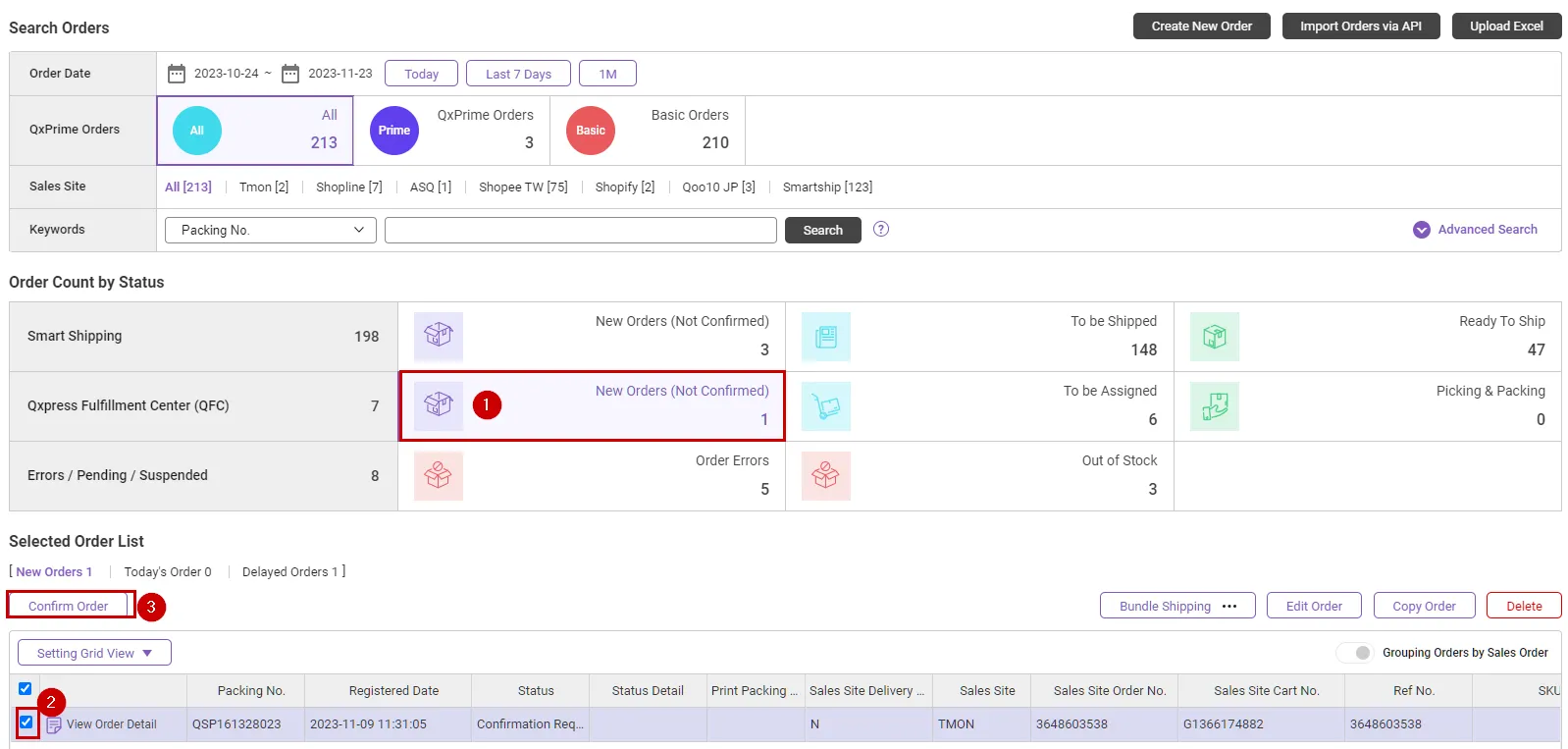The width and height of the screenshot is (1568, 749).
Task: Click the Confirm Order button
Action: tap(69, 607)
